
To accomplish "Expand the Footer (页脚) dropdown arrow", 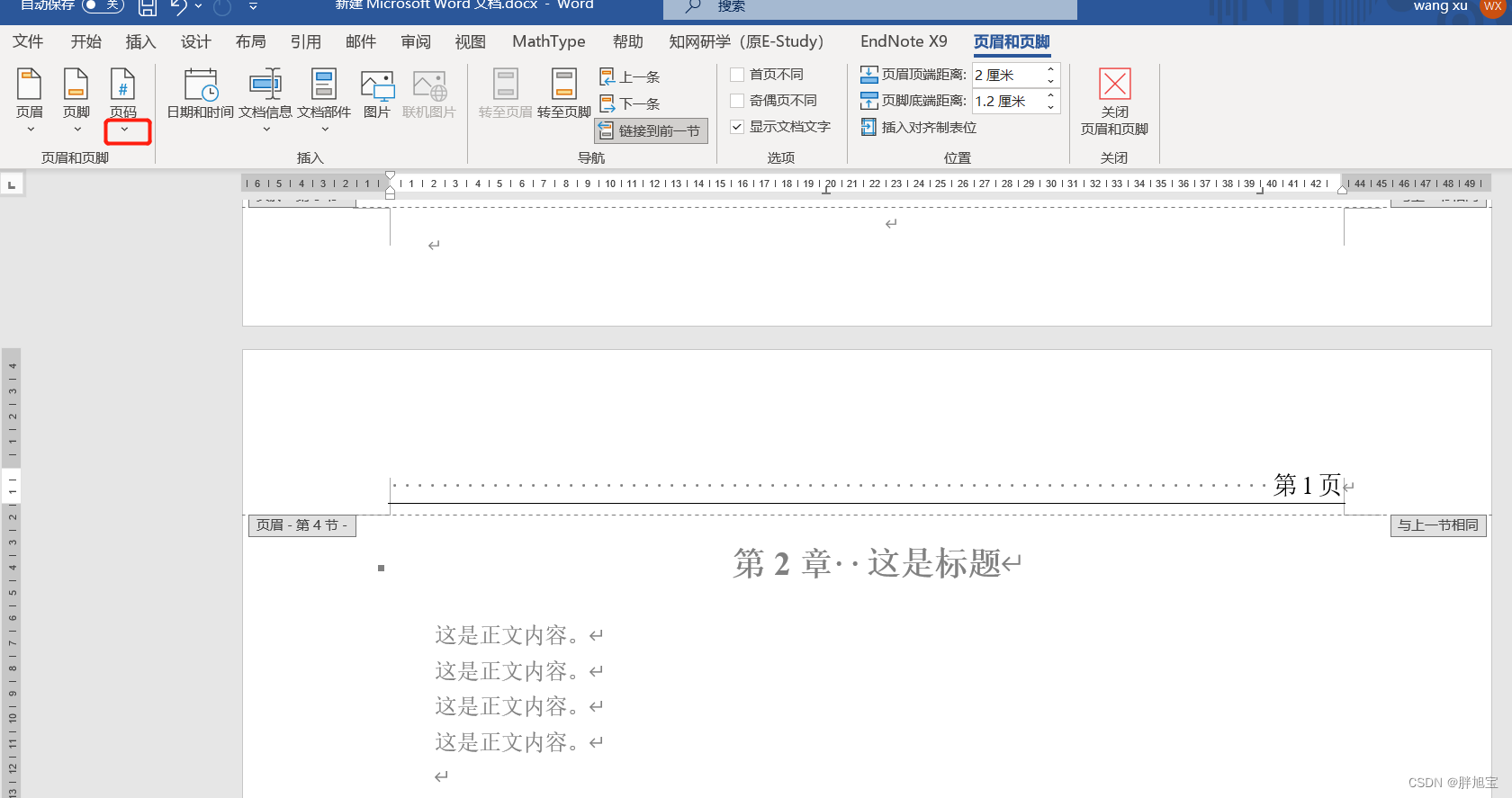I will tap(77, 130).
